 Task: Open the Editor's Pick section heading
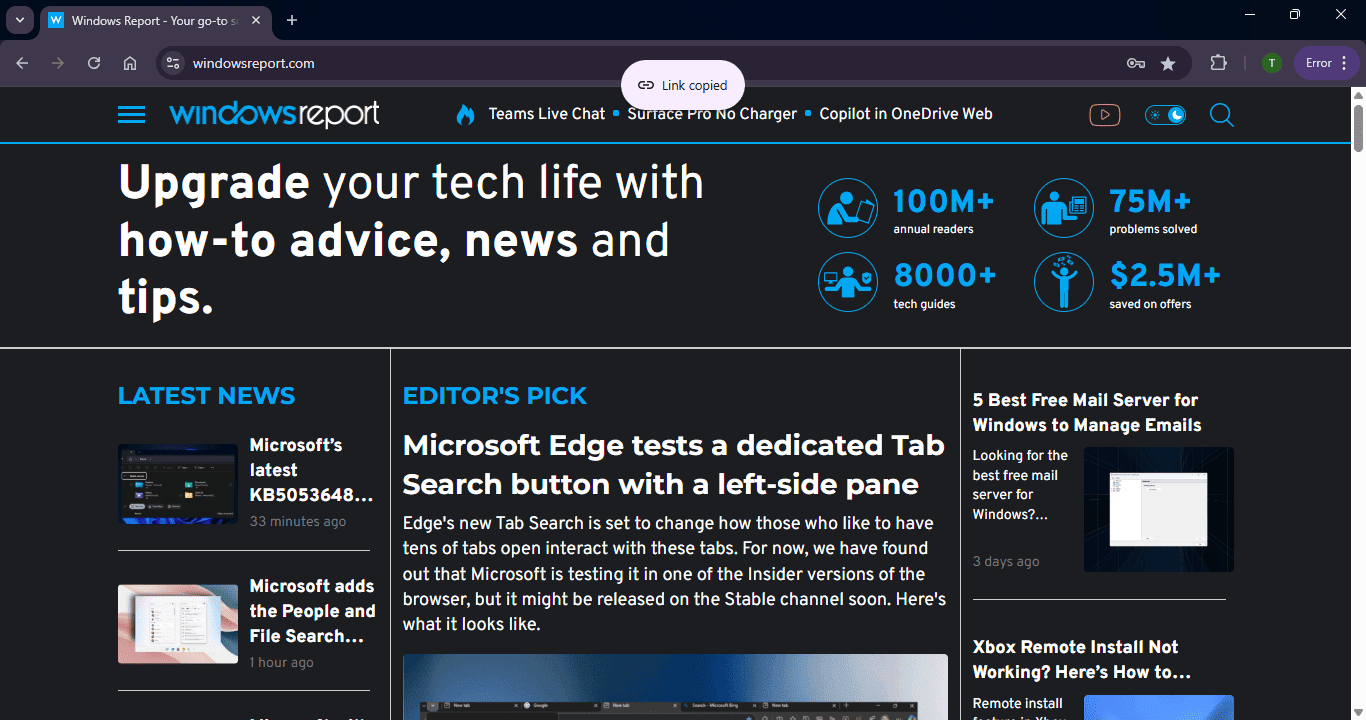pos(494,396)
